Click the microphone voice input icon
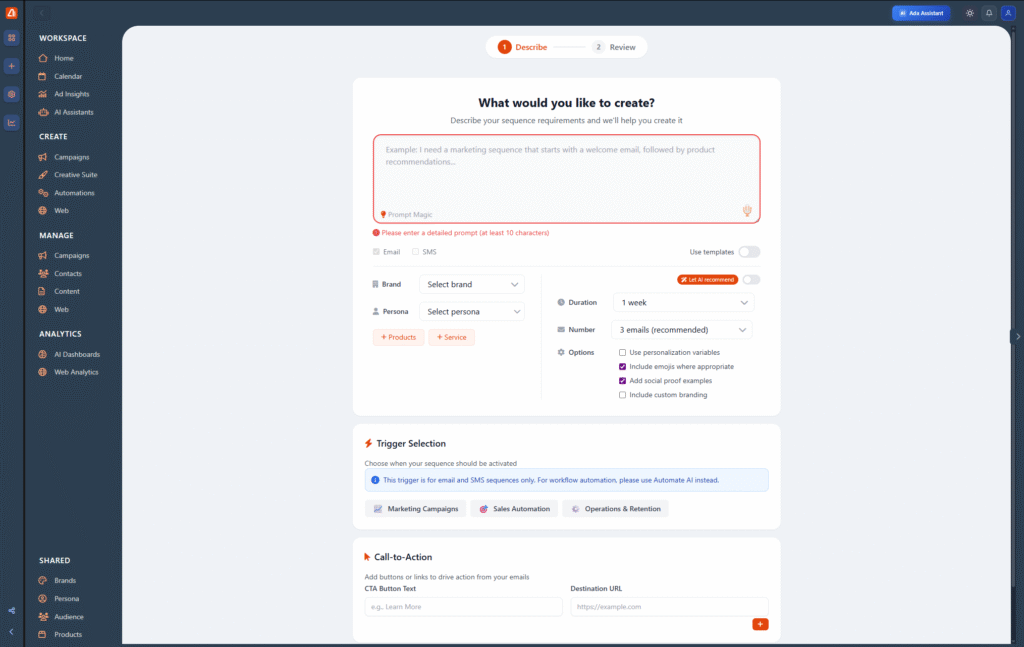This screenshot has height=647, width=1024. tap(747, 210)
